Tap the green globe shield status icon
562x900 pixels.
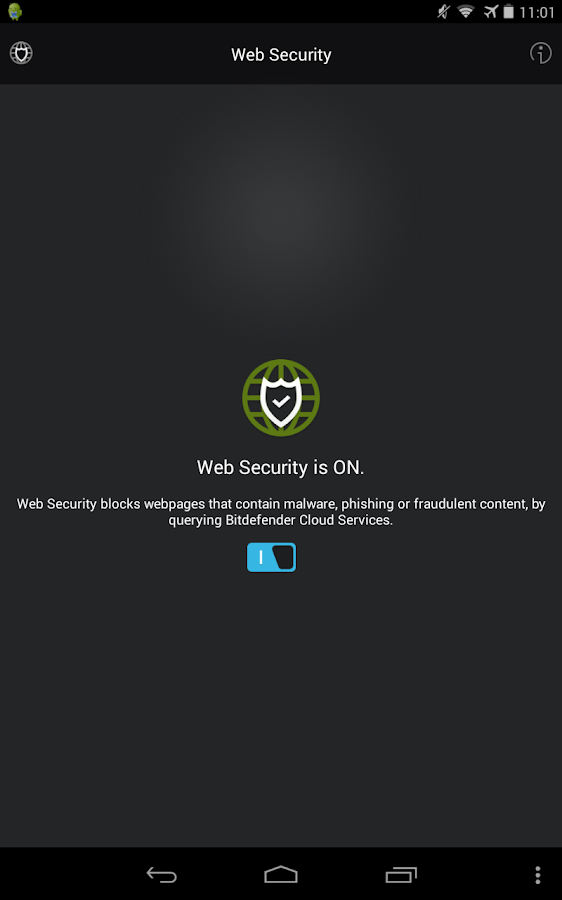pos(281,398)
